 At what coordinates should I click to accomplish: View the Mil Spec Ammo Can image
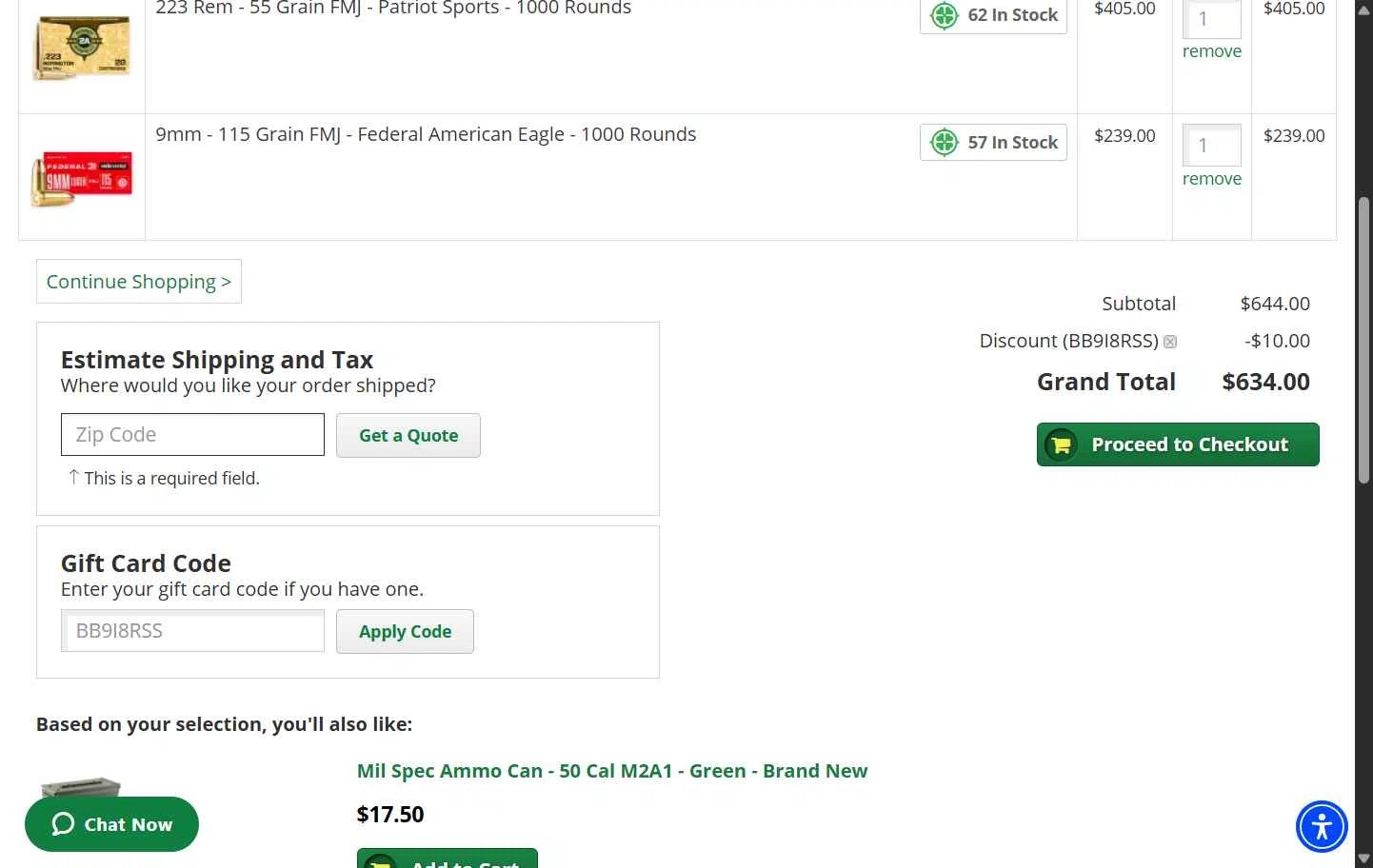[82, 788]
